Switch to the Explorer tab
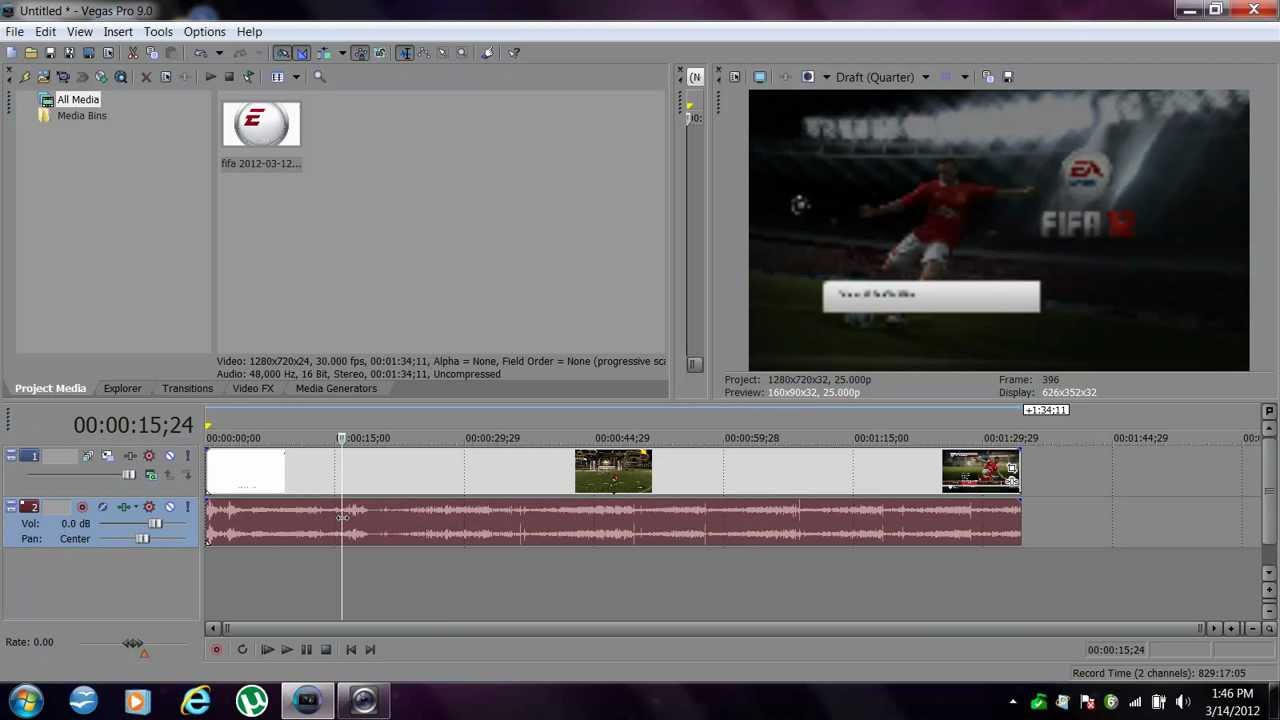The image size is (1280, 720). [x=122, y=388]
